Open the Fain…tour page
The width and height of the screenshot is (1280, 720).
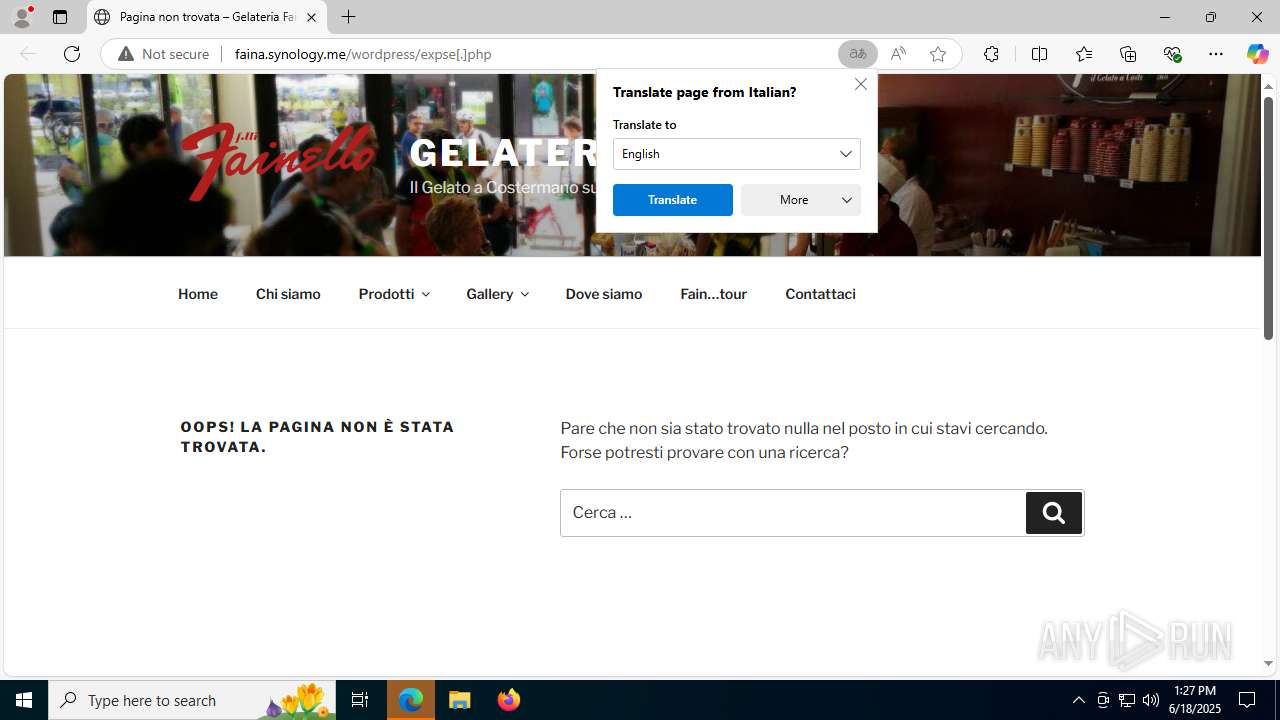(x=713, y=294)
